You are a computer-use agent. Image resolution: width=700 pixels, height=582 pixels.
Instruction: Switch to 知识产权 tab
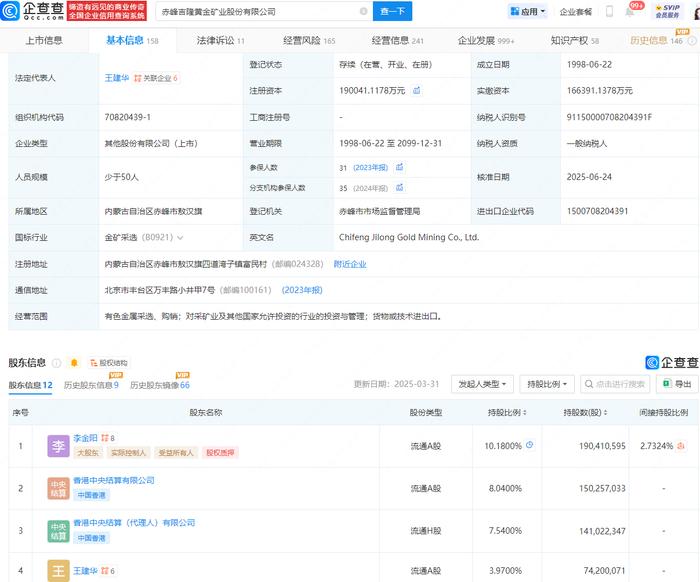coord(575,41)
